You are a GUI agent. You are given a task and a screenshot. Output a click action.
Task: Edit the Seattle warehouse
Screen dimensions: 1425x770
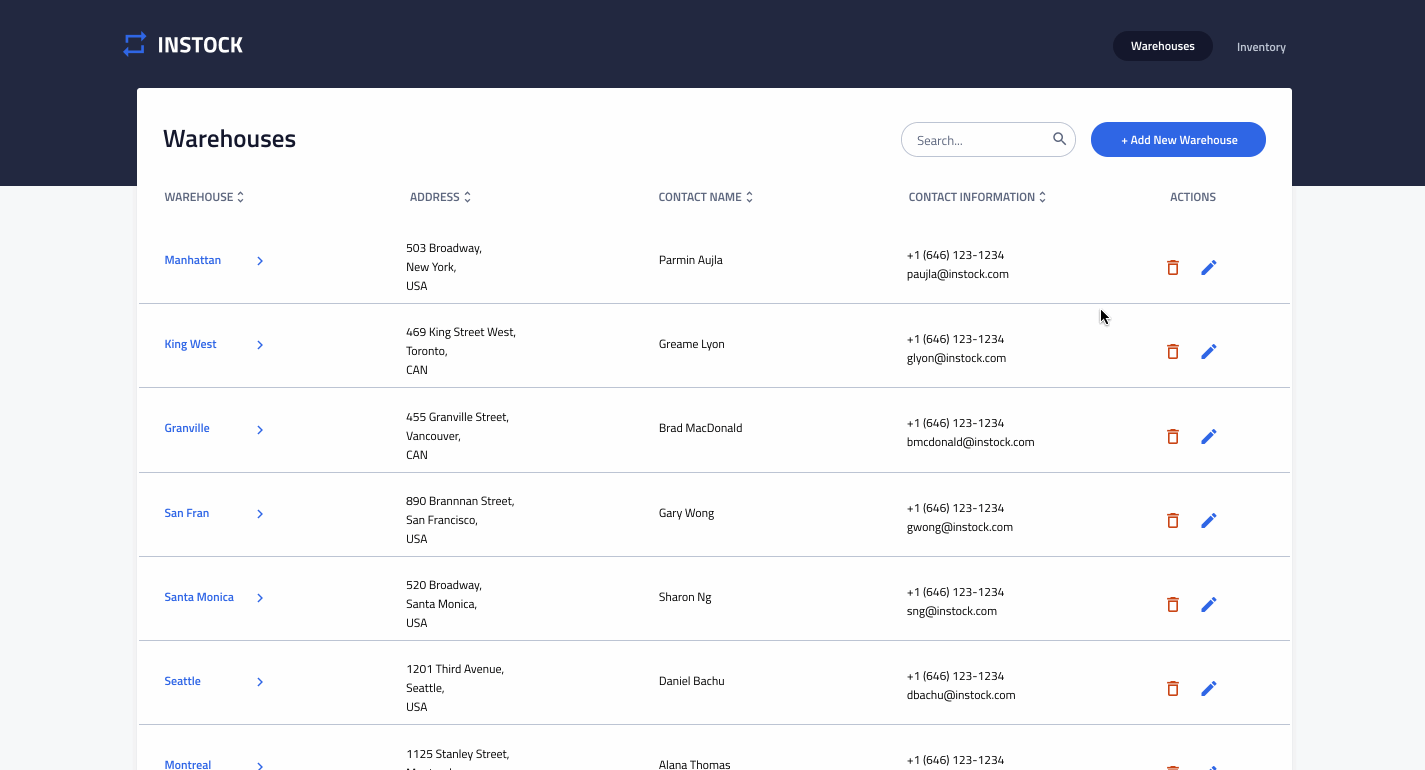point(1208,688)
